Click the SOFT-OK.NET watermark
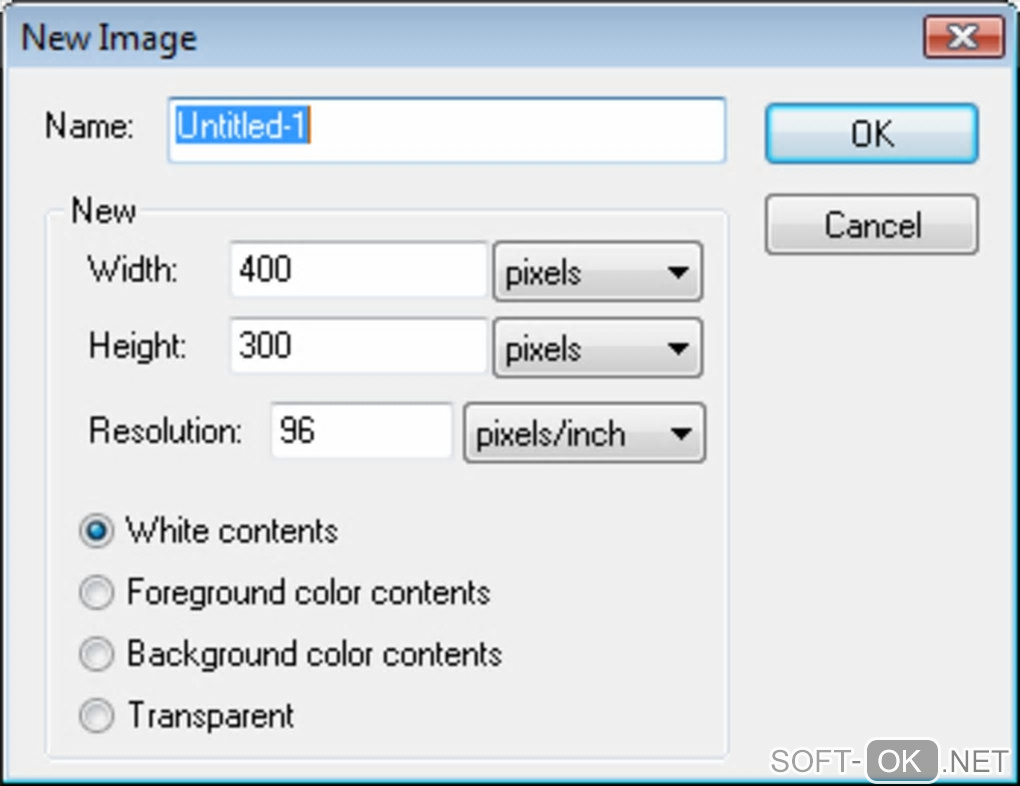 point(889,761)
